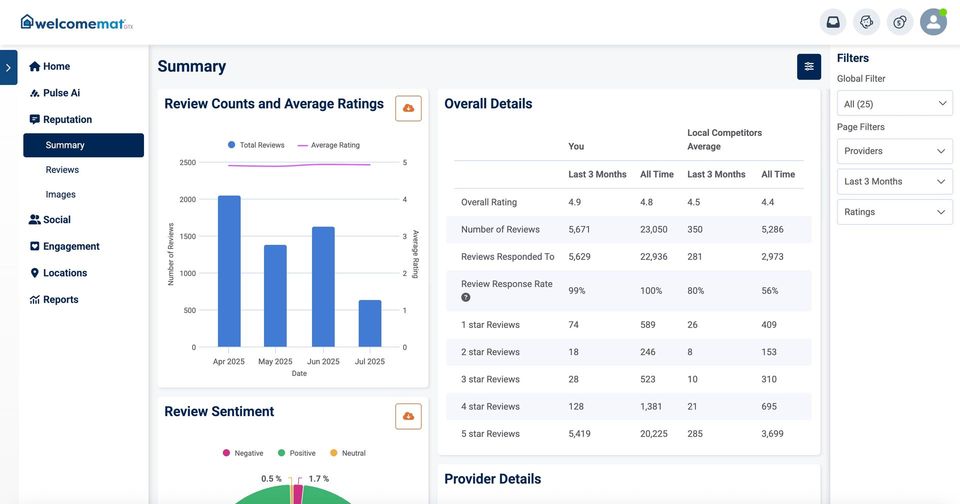Download Review Counts chart via cloud icon

coord(408,108)
